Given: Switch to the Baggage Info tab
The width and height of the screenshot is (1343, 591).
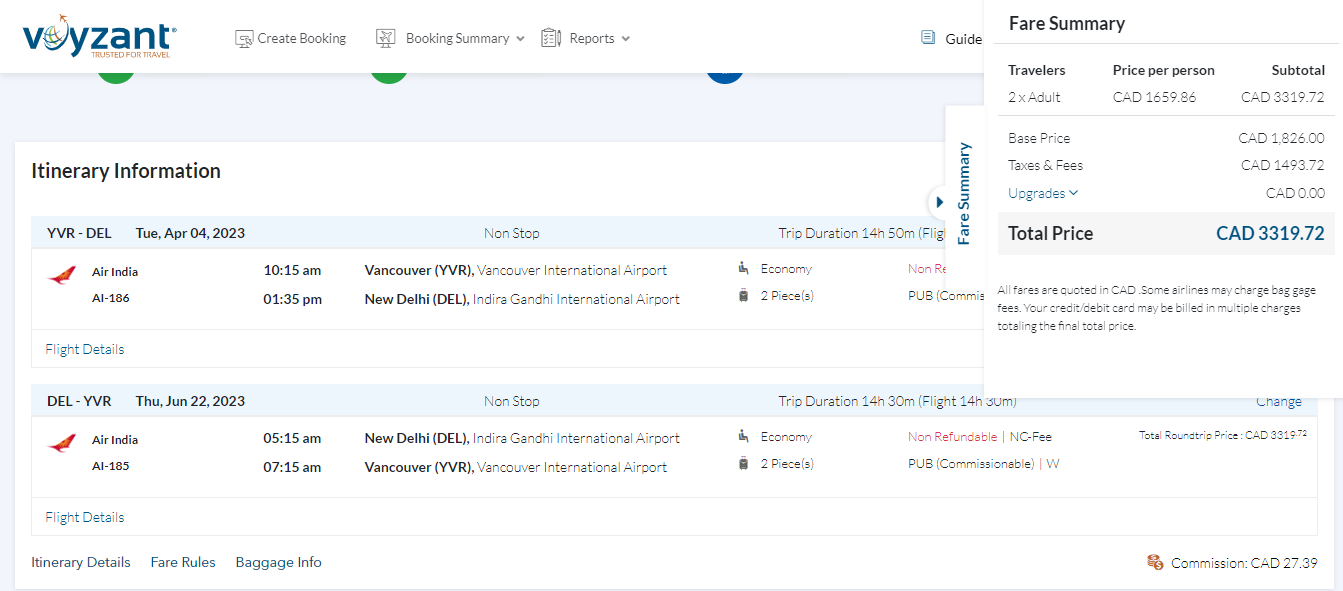Looking at the screenshot, I should [278, 562].
